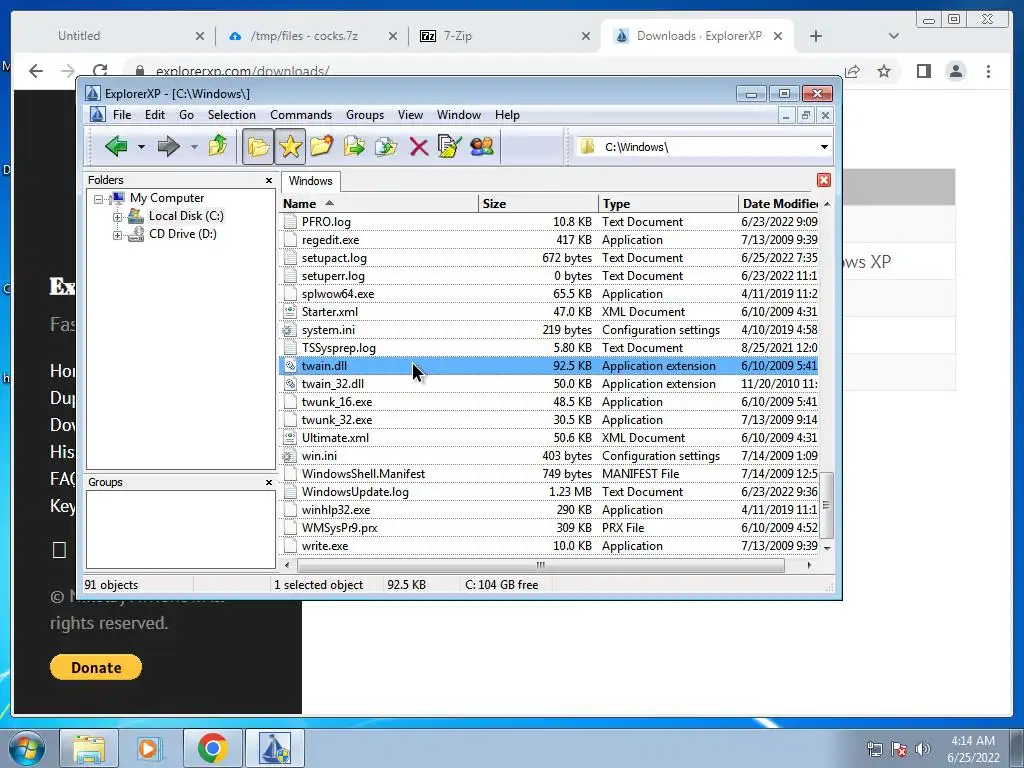Toggle the Groups star icon
The height and width of the screenshot is (768, 1024).
click(x=290, y=146)
